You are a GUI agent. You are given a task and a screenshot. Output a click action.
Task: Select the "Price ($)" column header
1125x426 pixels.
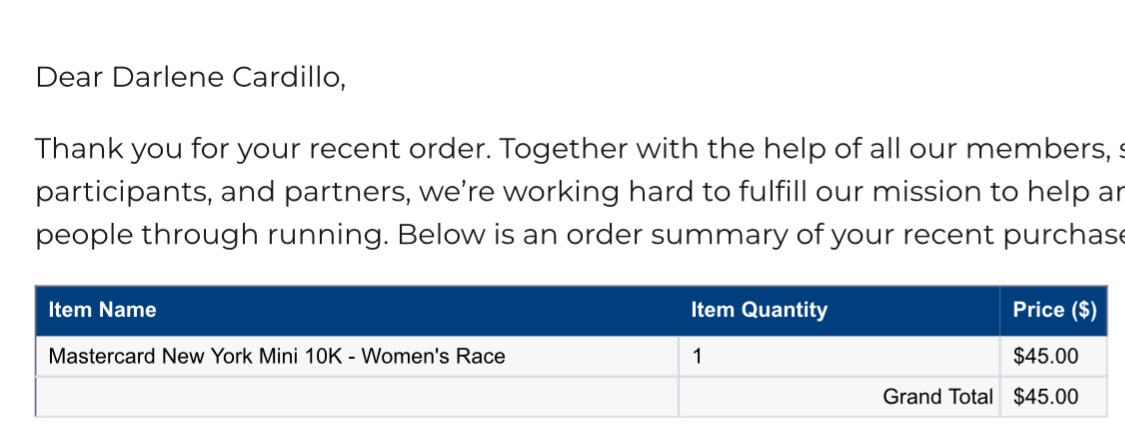tap(1054, 310)
